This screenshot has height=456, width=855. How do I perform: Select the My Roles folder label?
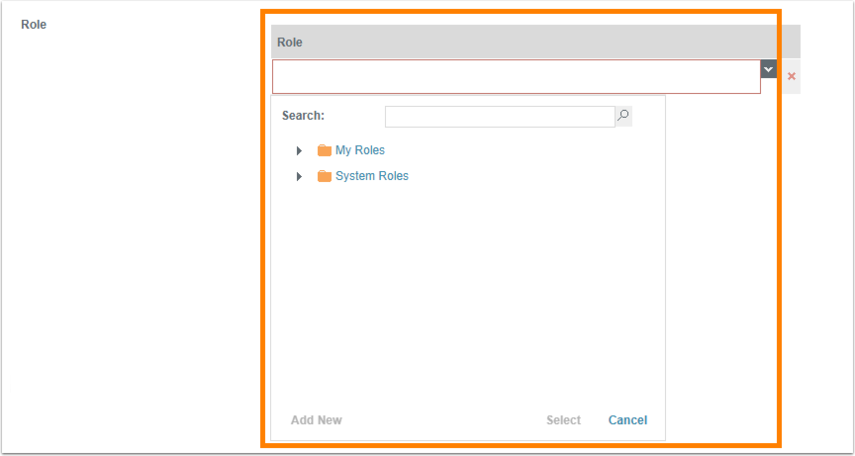[360, 151]
